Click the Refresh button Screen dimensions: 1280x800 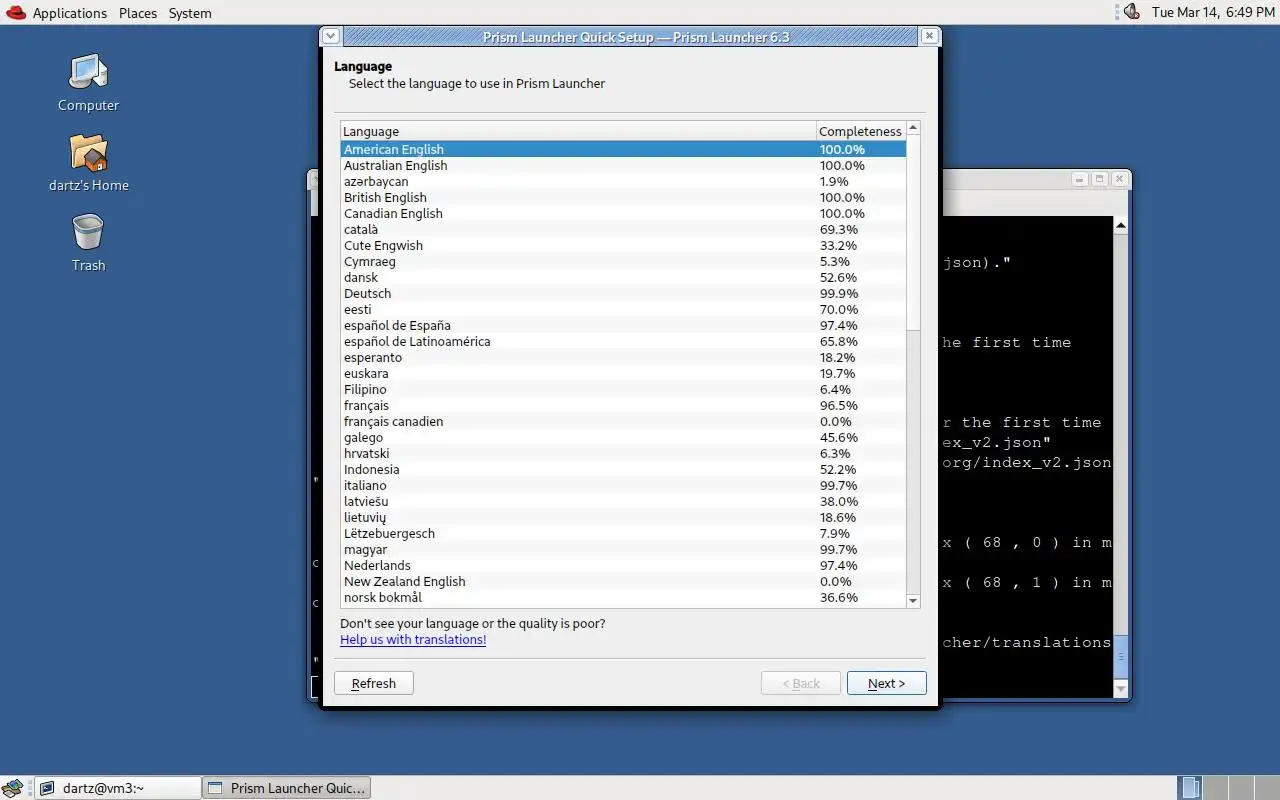coord(374,683)
